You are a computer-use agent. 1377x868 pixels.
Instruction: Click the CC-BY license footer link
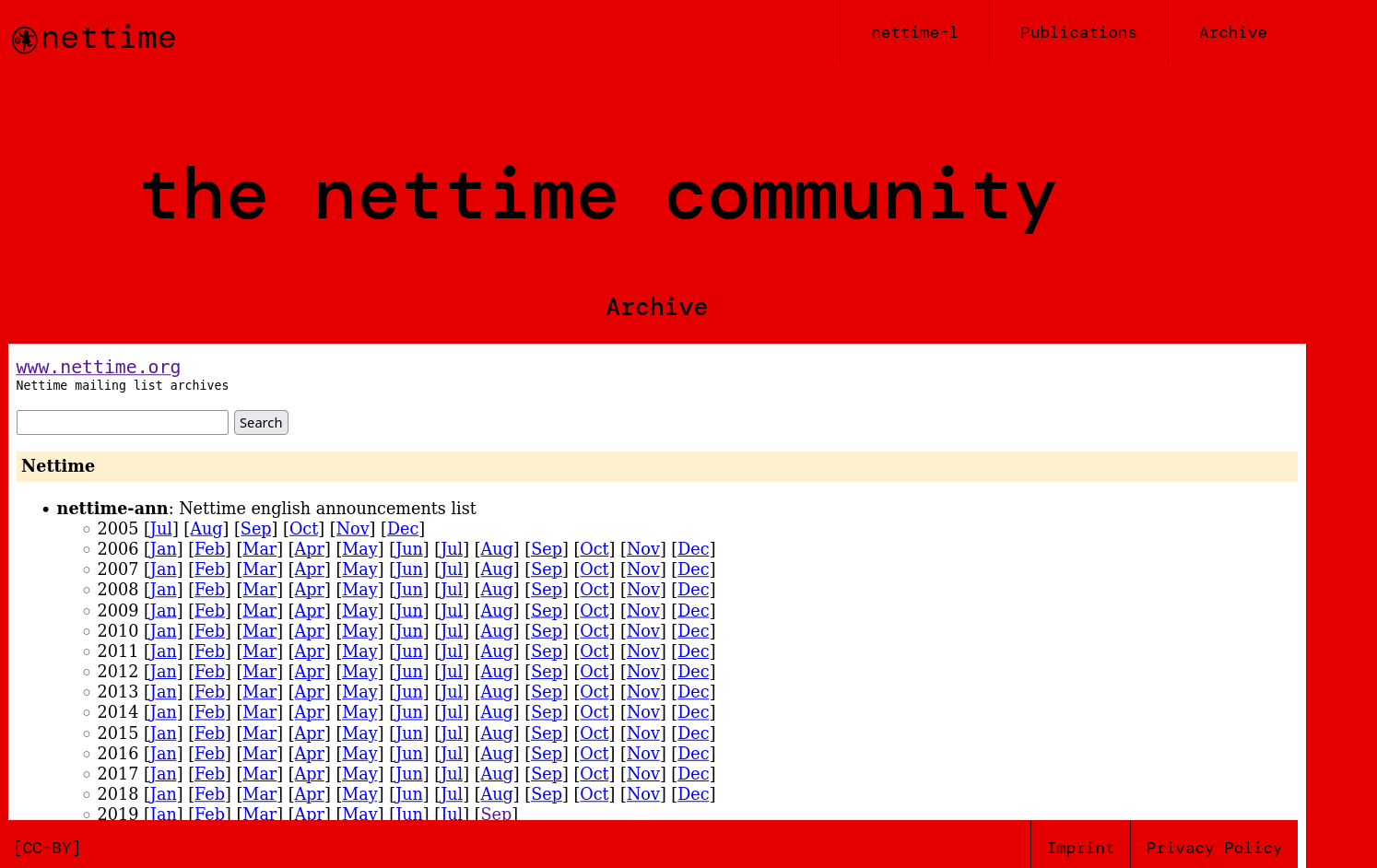coord(47,848)
